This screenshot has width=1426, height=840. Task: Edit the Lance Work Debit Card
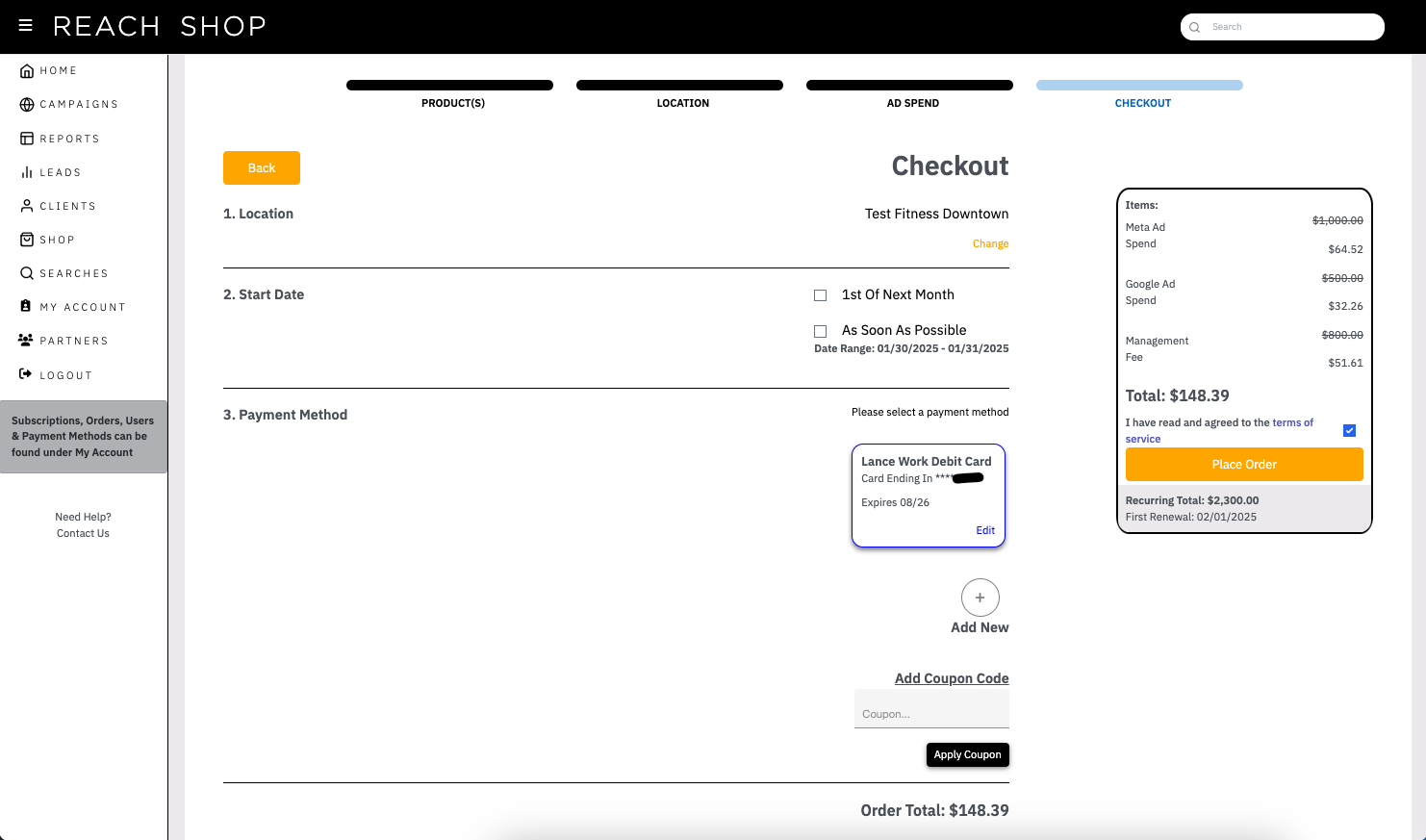click(985, 530)
